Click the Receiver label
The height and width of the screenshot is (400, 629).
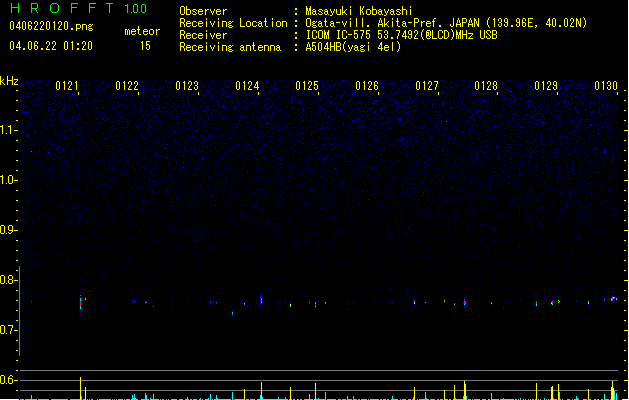[203, 35]
